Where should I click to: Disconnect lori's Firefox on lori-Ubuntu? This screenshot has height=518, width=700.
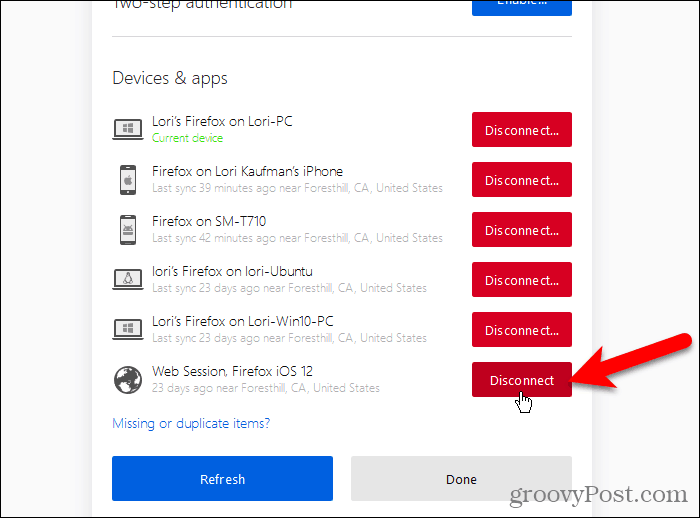click(x=522, y=280)
